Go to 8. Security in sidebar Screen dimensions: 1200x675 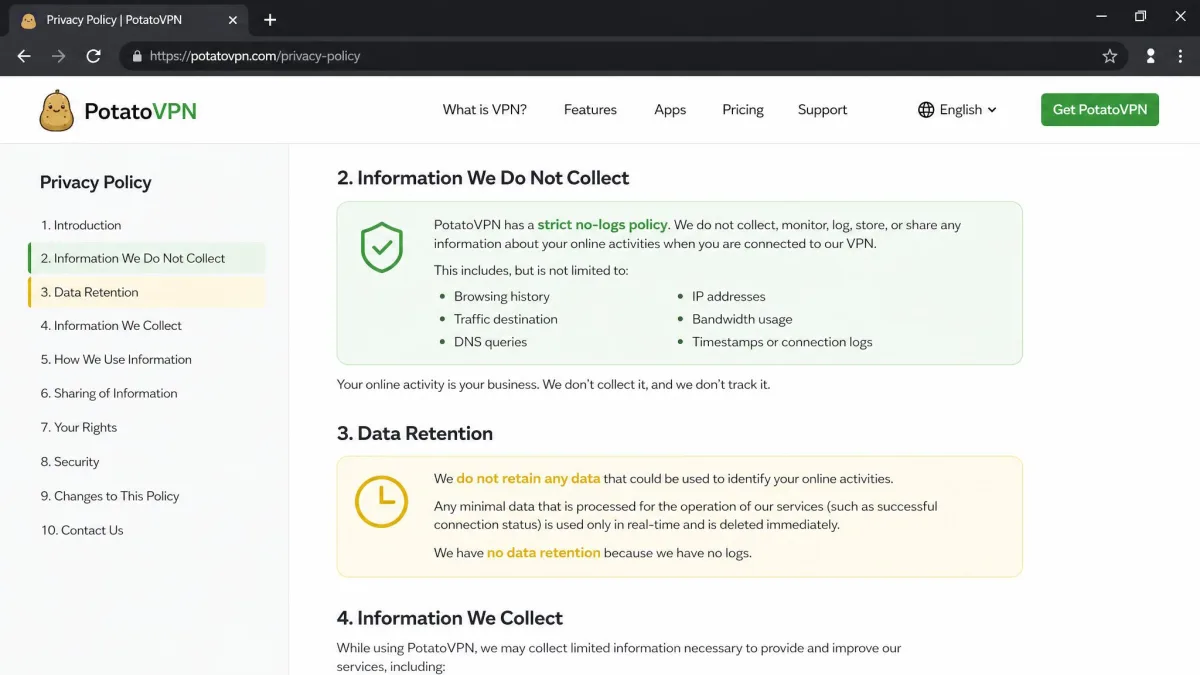coord(70,461)
